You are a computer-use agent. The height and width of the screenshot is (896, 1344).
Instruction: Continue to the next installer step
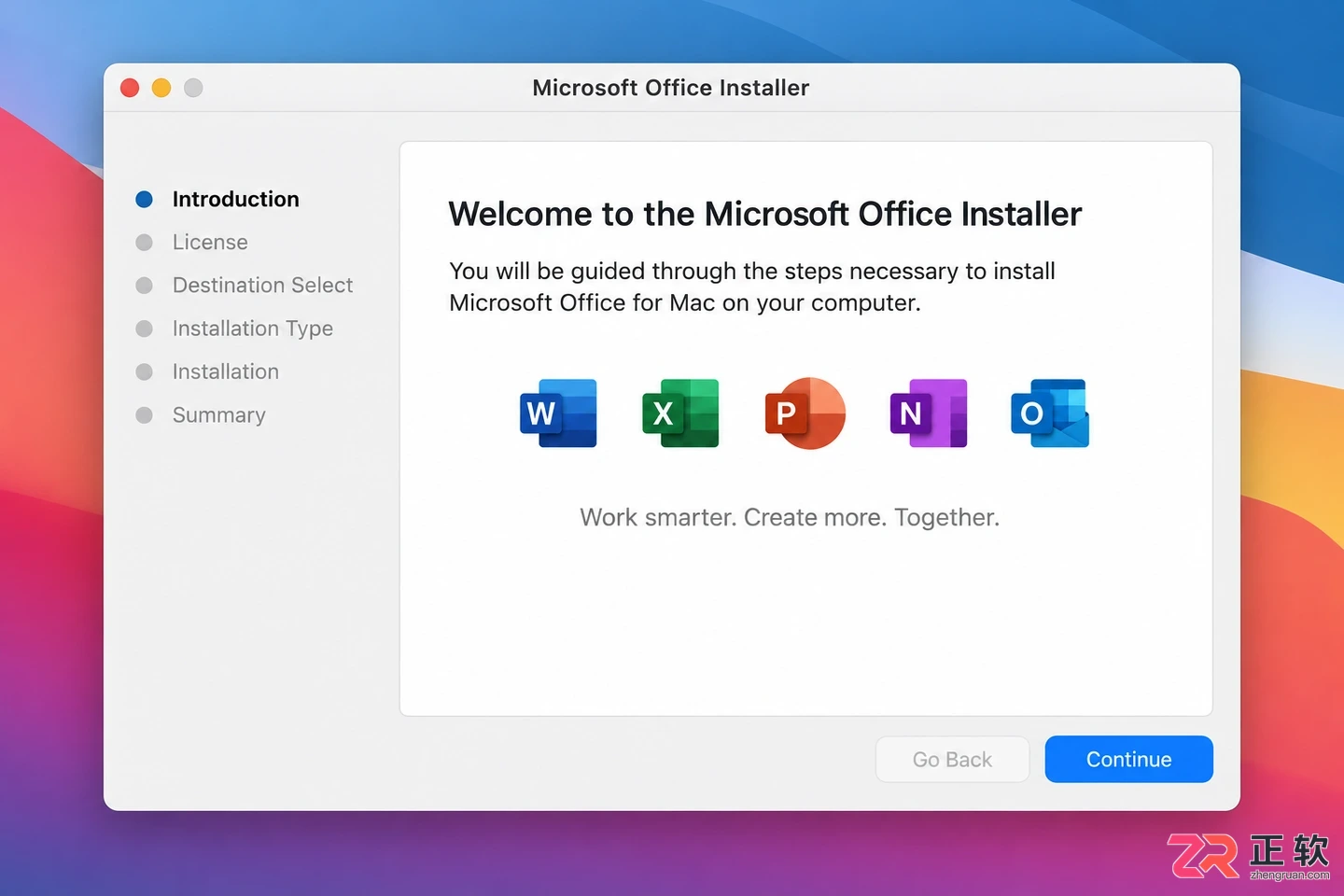(x=1128, y=760)
